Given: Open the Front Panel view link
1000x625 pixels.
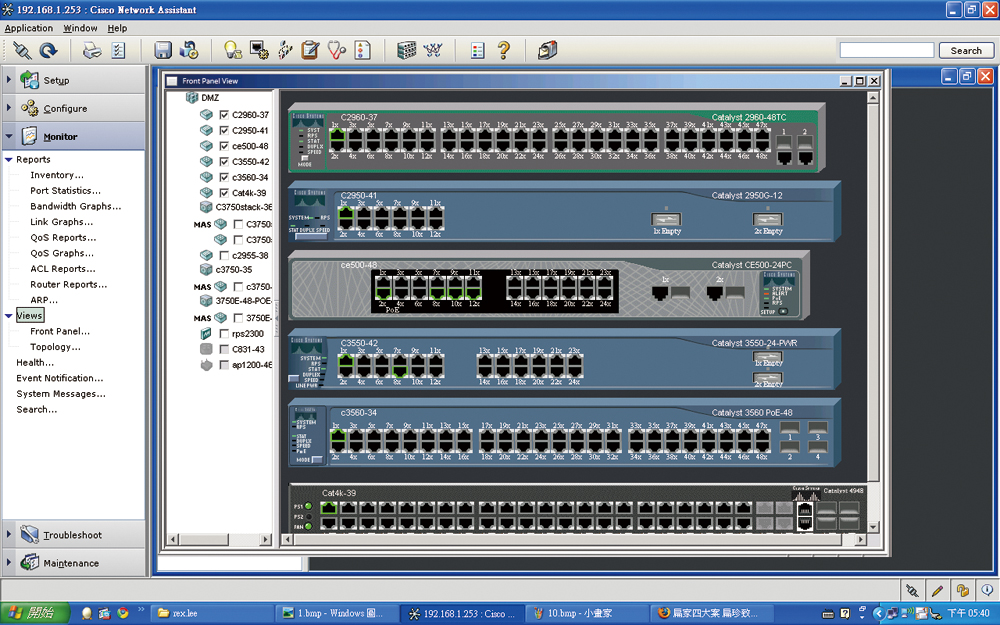Looking at the screenshot, I should tap(60, 331).
